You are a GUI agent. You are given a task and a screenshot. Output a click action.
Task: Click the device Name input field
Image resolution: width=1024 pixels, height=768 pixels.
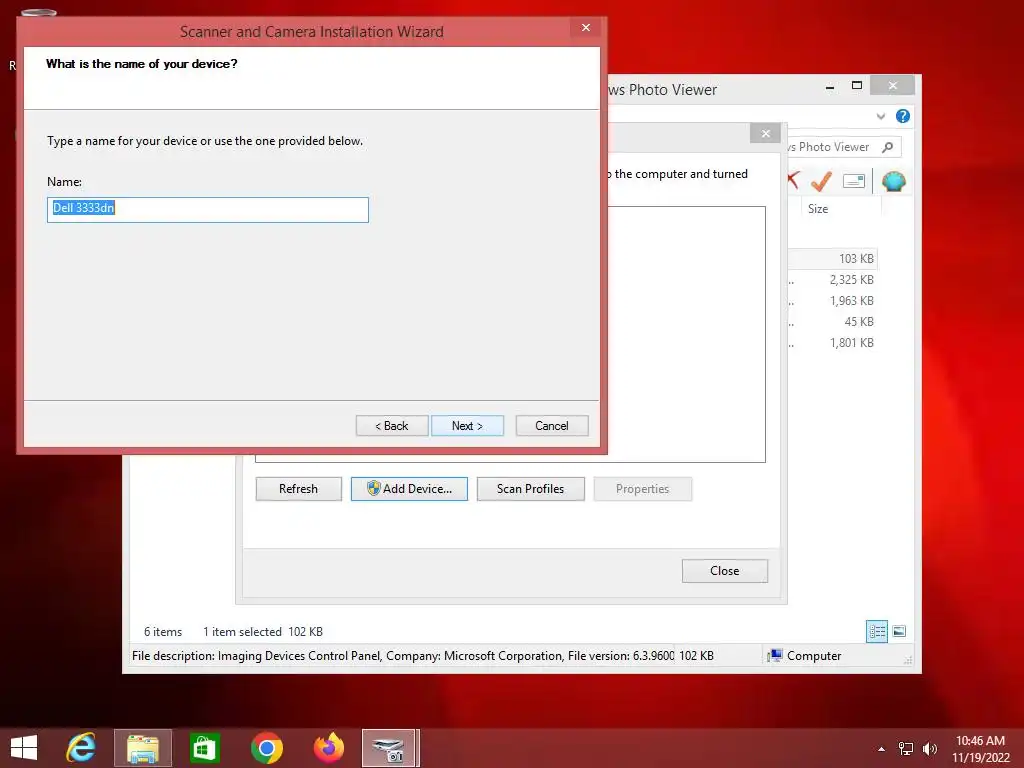point(208,210)
